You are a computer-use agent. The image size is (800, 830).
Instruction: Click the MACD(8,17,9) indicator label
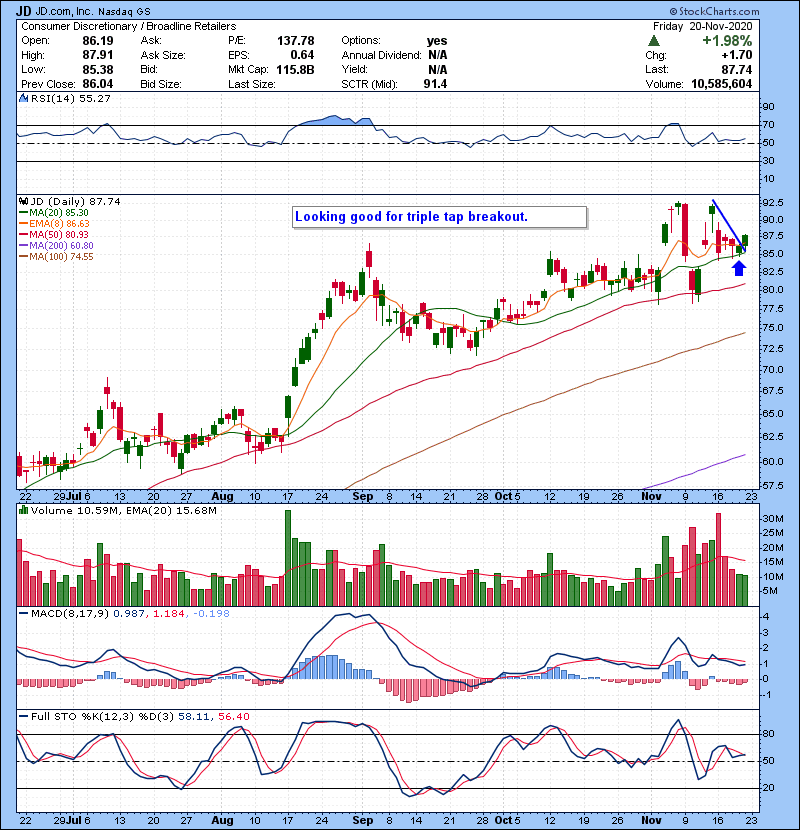click(x=70, y=614)
